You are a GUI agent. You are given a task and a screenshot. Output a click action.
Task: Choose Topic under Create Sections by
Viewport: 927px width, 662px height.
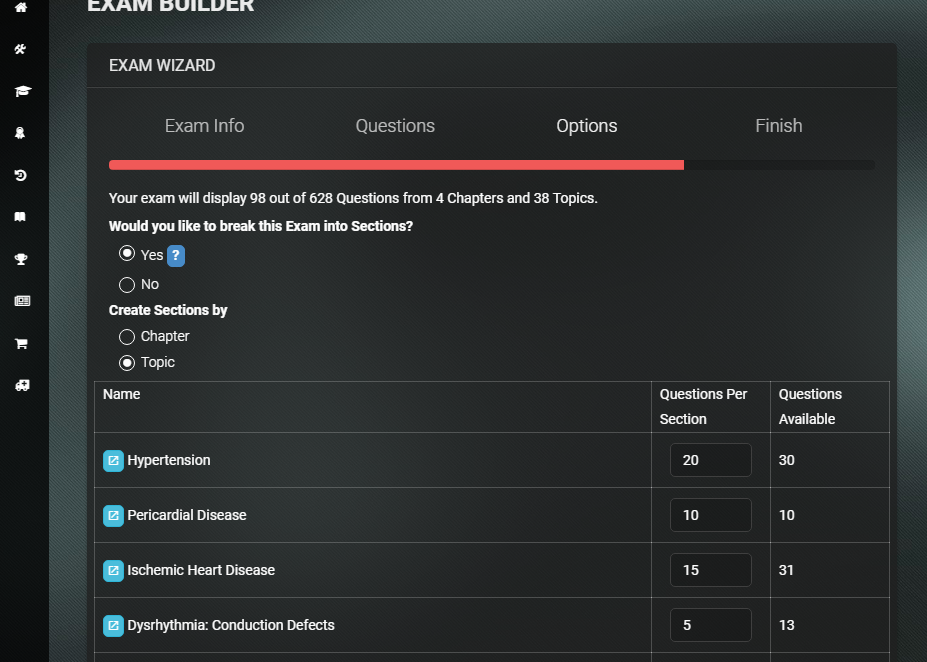point(127,363)
